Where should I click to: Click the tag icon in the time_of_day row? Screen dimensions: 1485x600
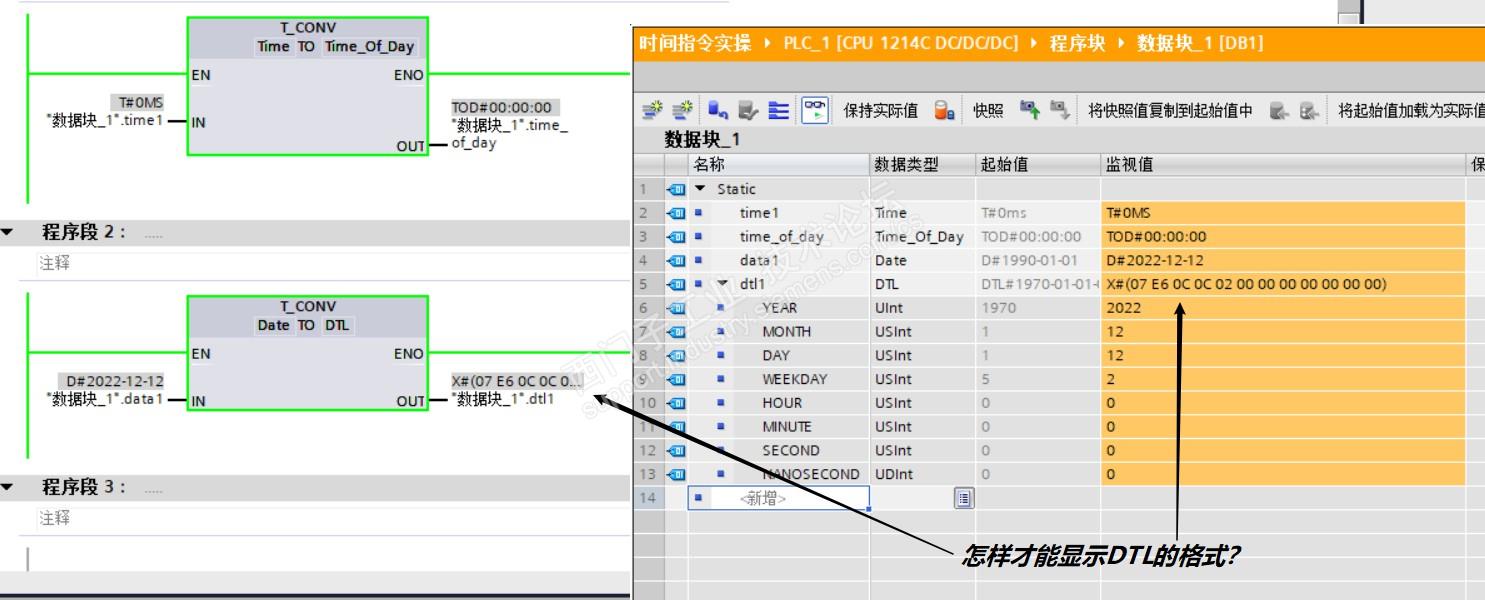click(675, 236)
